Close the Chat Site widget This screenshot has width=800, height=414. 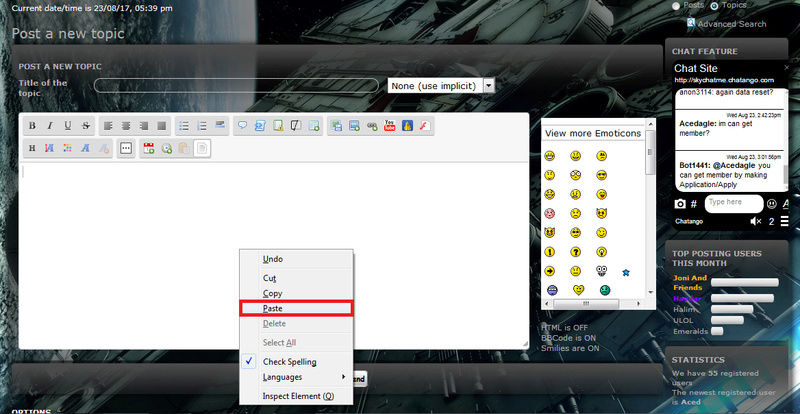(786, 67)
